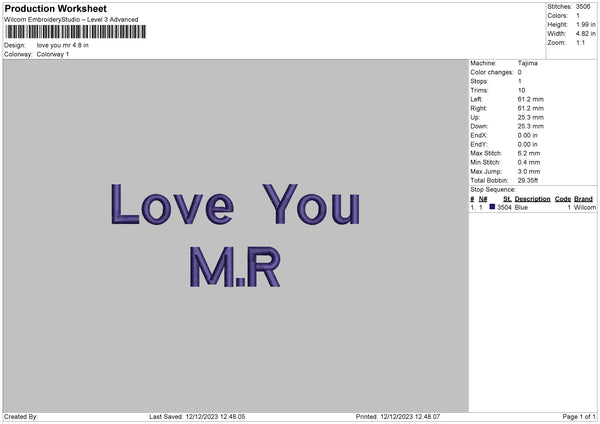
Task: Click the Machine value Tajima
Action: (x=528, y=63)
